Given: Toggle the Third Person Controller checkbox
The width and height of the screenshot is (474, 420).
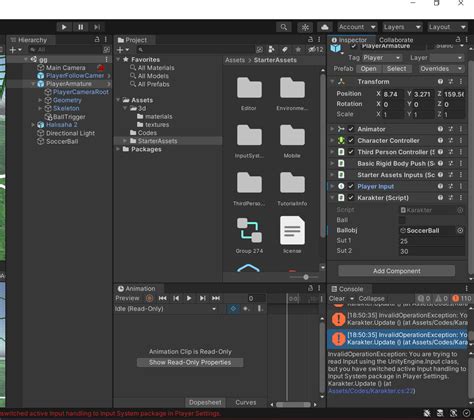Looking at the screenshot, I should coord(351,152).
